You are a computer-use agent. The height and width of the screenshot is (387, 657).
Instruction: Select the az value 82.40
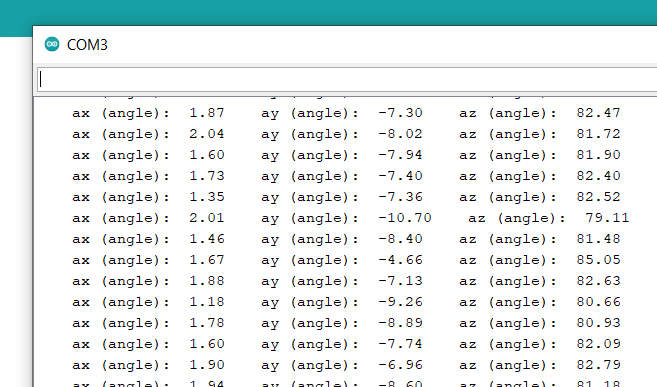pos(598,176)
